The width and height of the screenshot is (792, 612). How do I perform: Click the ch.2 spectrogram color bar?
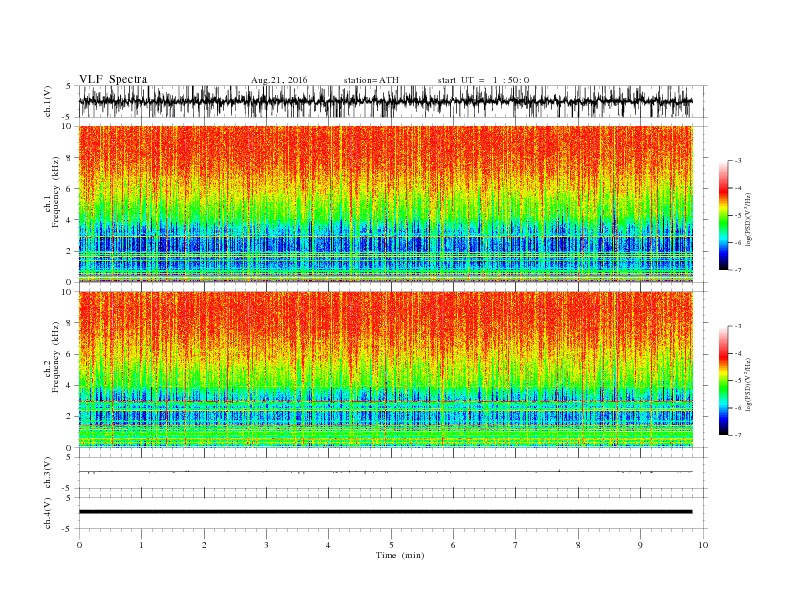(723, 381)
